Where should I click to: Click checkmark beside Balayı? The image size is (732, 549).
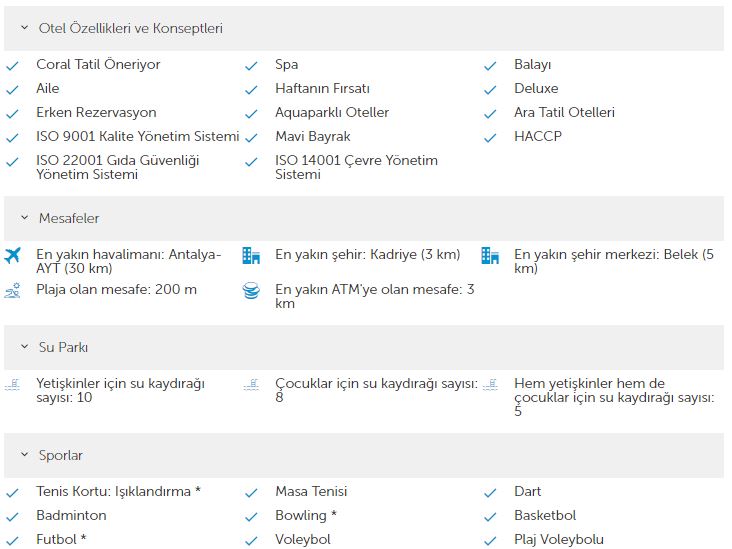point(490,66)
